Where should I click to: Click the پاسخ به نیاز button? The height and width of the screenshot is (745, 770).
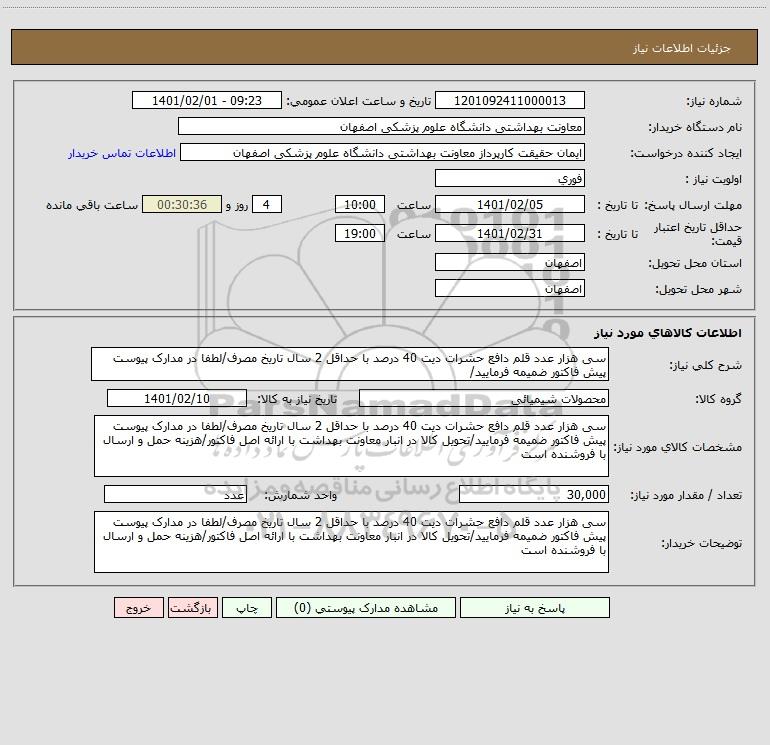[x=535, y=608]
